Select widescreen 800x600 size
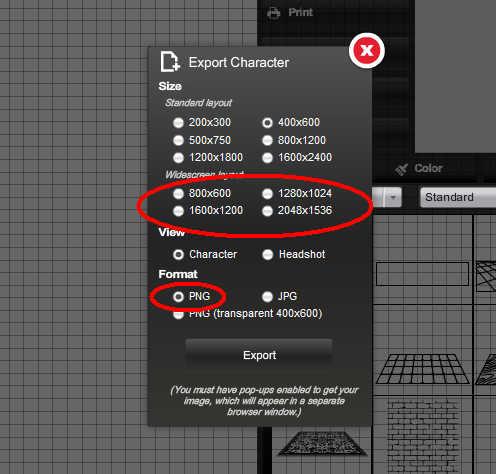 coord(178,193)
